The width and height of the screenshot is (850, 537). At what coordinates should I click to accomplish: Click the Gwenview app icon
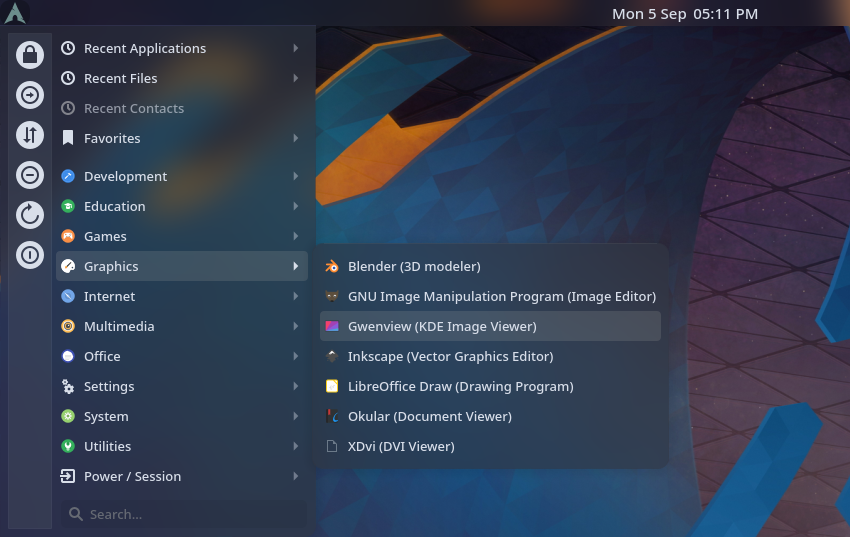point(332,326)
